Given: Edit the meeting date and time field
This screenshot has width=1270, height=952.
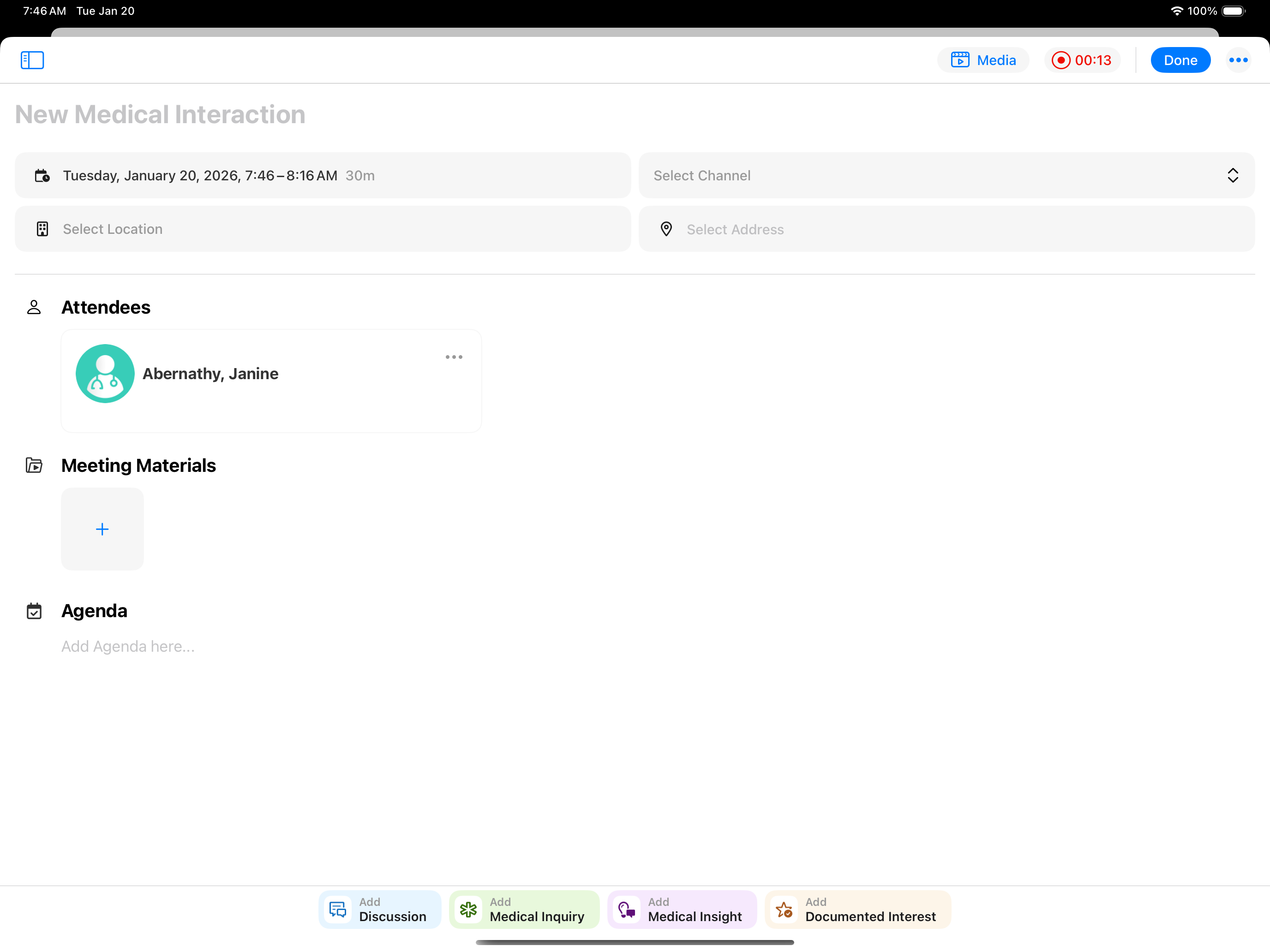Looking at the screenshot, I should [322, 176].
